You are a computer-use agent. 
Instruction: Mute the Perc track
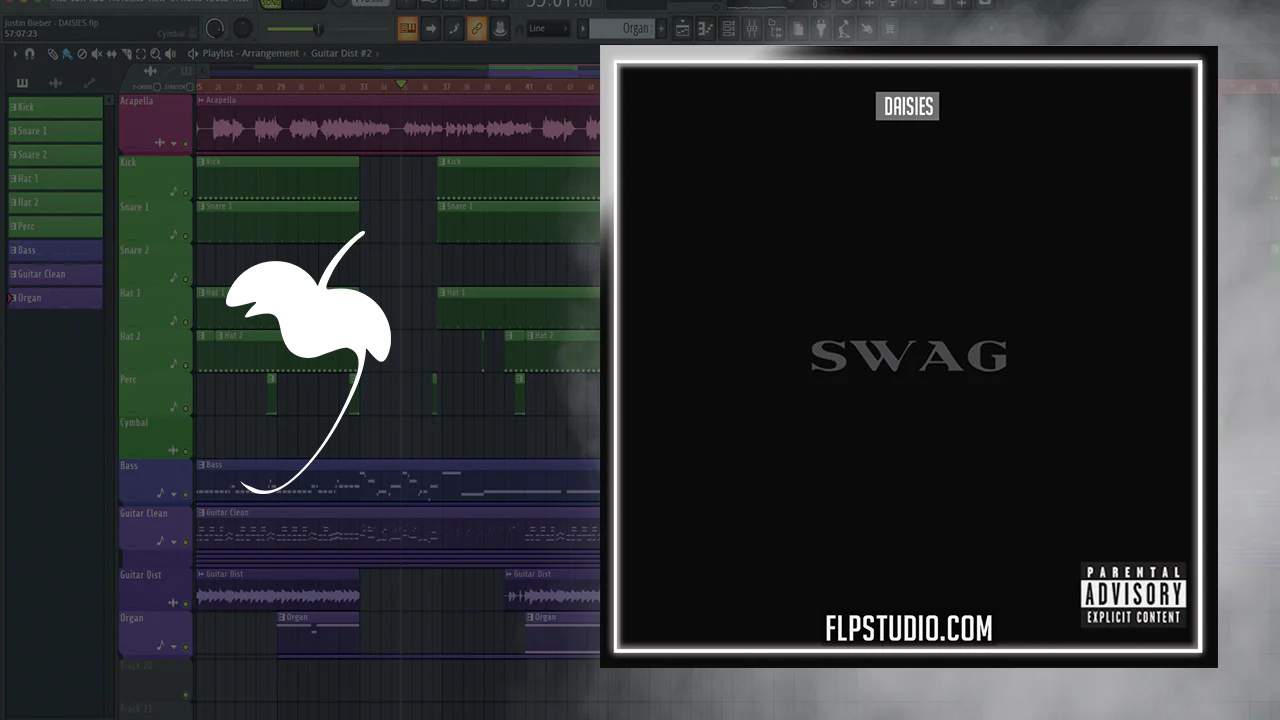click(x=185, y=408)
